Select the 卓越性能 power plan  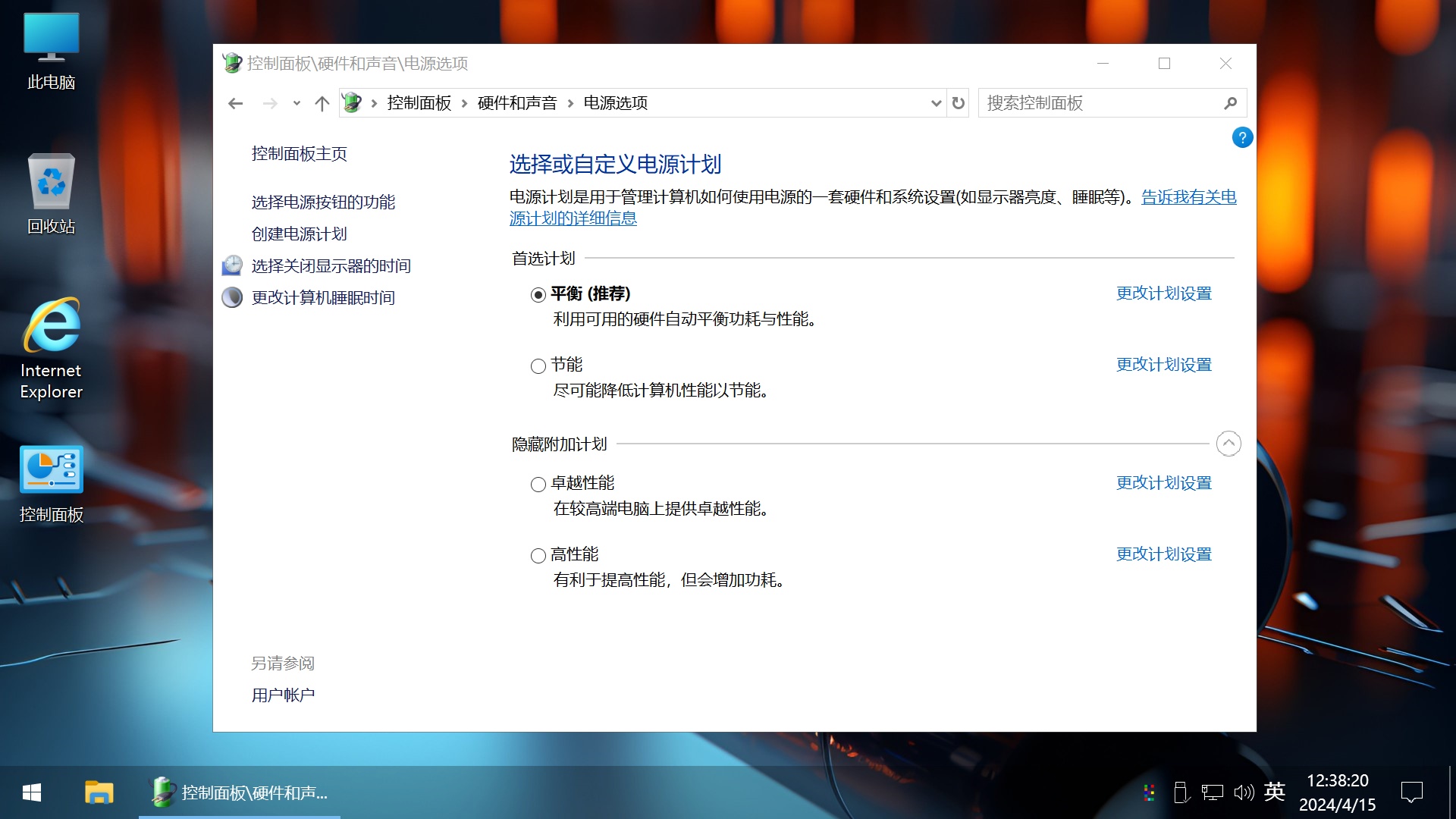pyautogui.click(x=538, y=485)
